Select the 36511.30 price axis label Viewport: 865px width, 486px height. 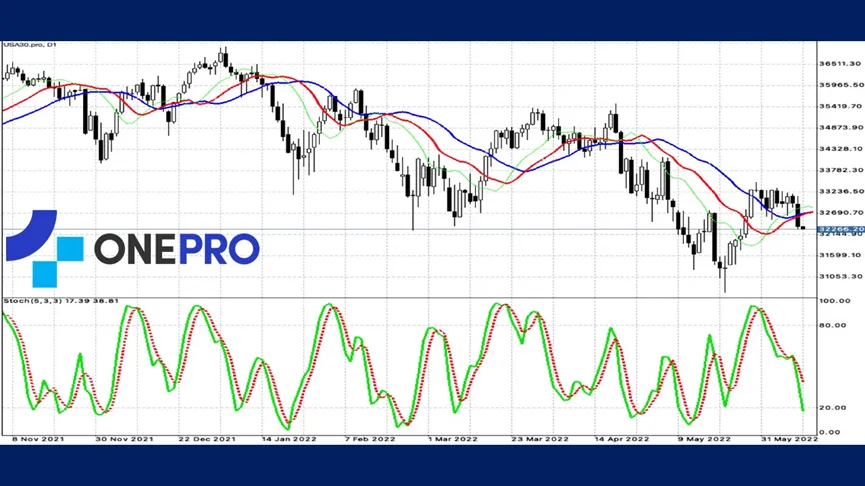pos(840,64)
